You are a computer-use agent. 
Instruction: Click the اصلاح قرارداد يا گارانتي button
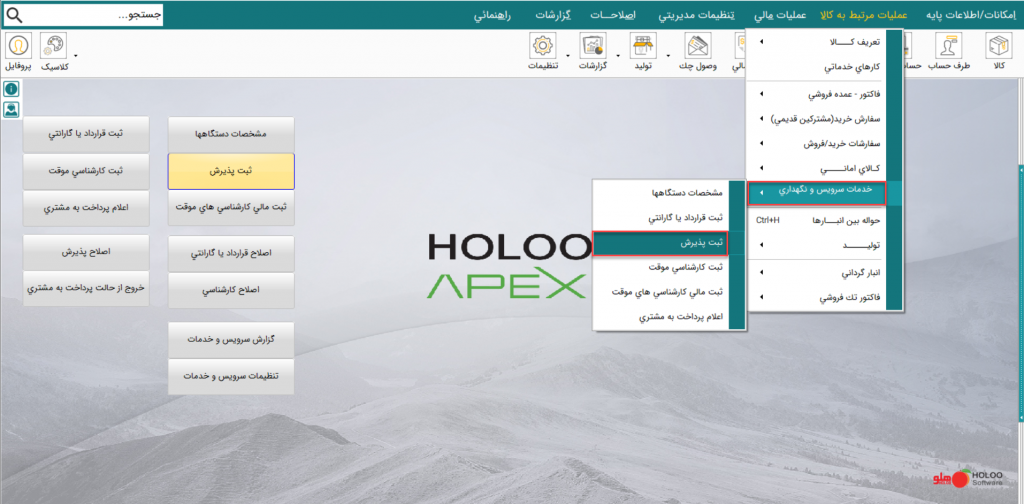(231, 253)
